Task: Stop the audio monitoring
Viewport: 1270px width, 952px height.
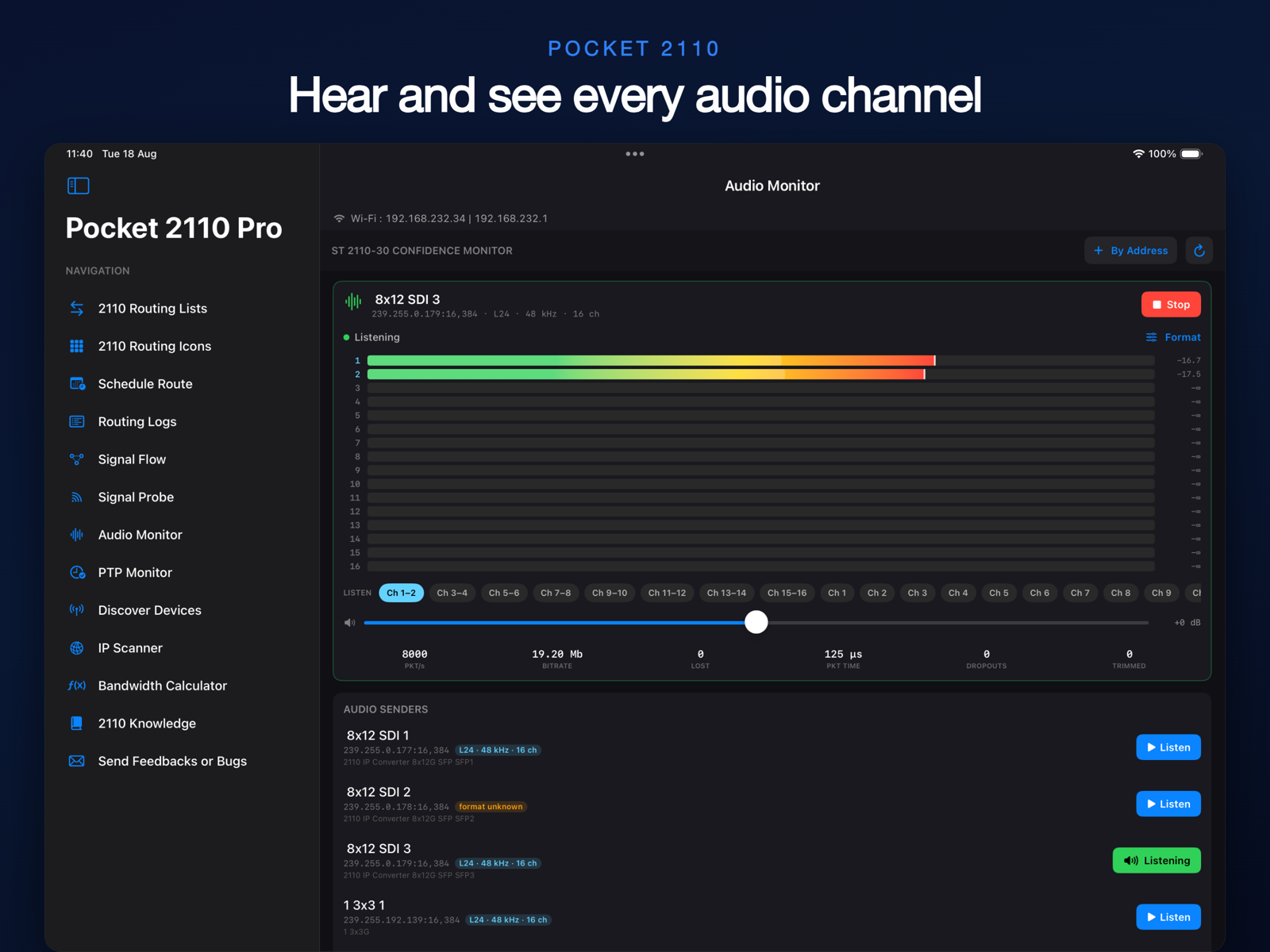Action: tap(1171, 305)
